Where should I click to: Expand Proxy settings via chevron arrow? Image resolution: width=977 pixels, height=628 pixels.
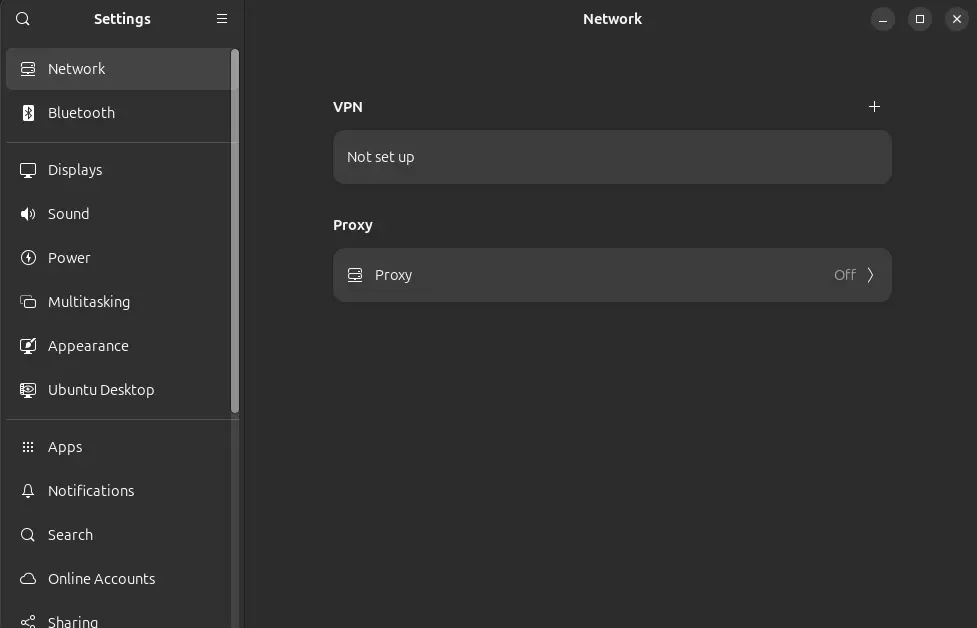(x=870, y=275)
